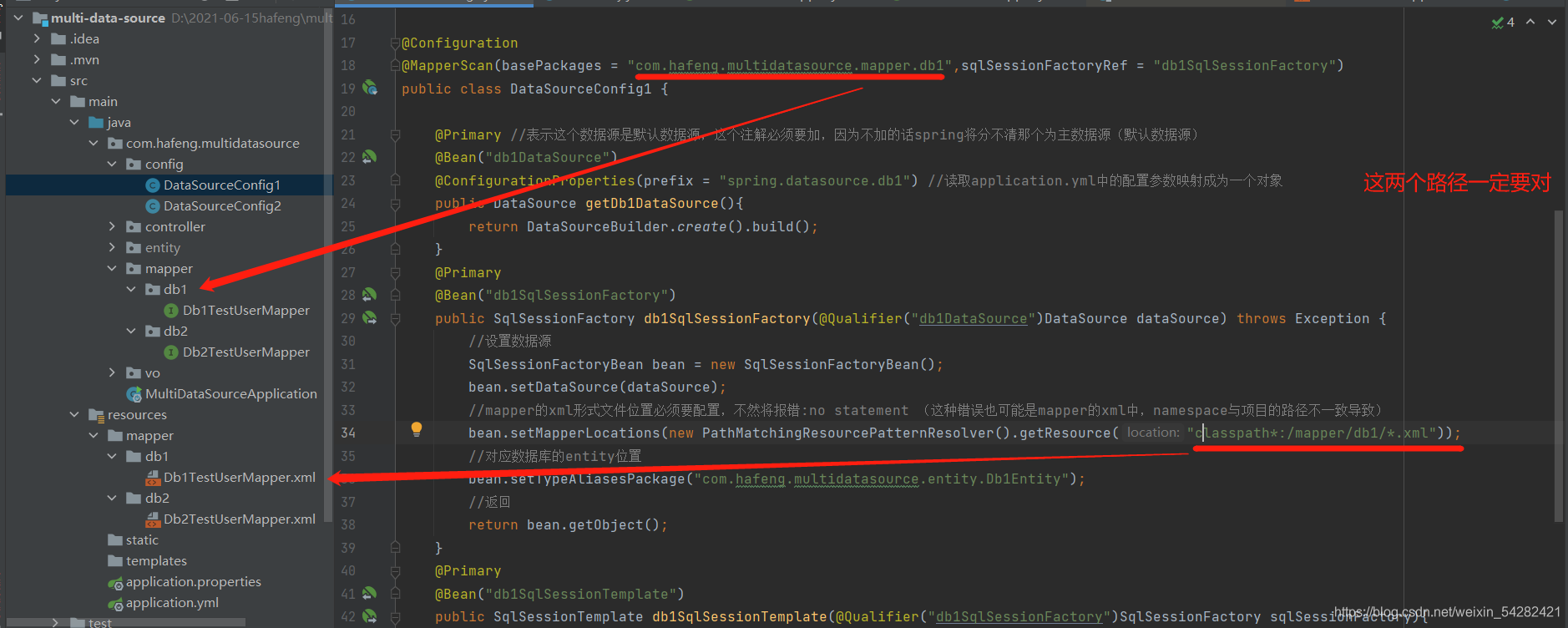The width and height of the screenshot is (1568, 628).
Task: Collapse the resources folder
Action: click(x=74, y=414)
